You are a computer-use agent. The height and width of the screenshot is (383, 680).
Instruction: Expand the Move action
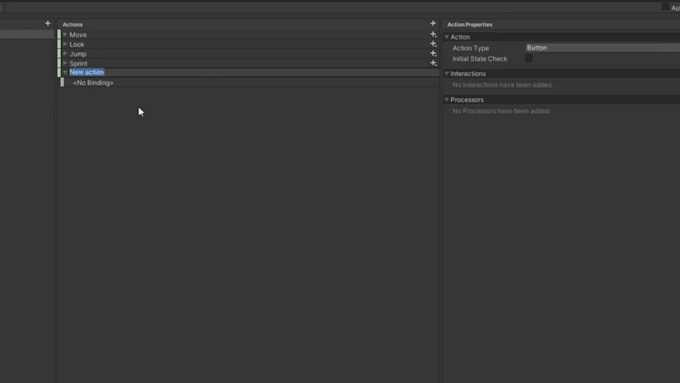[65, 34]
